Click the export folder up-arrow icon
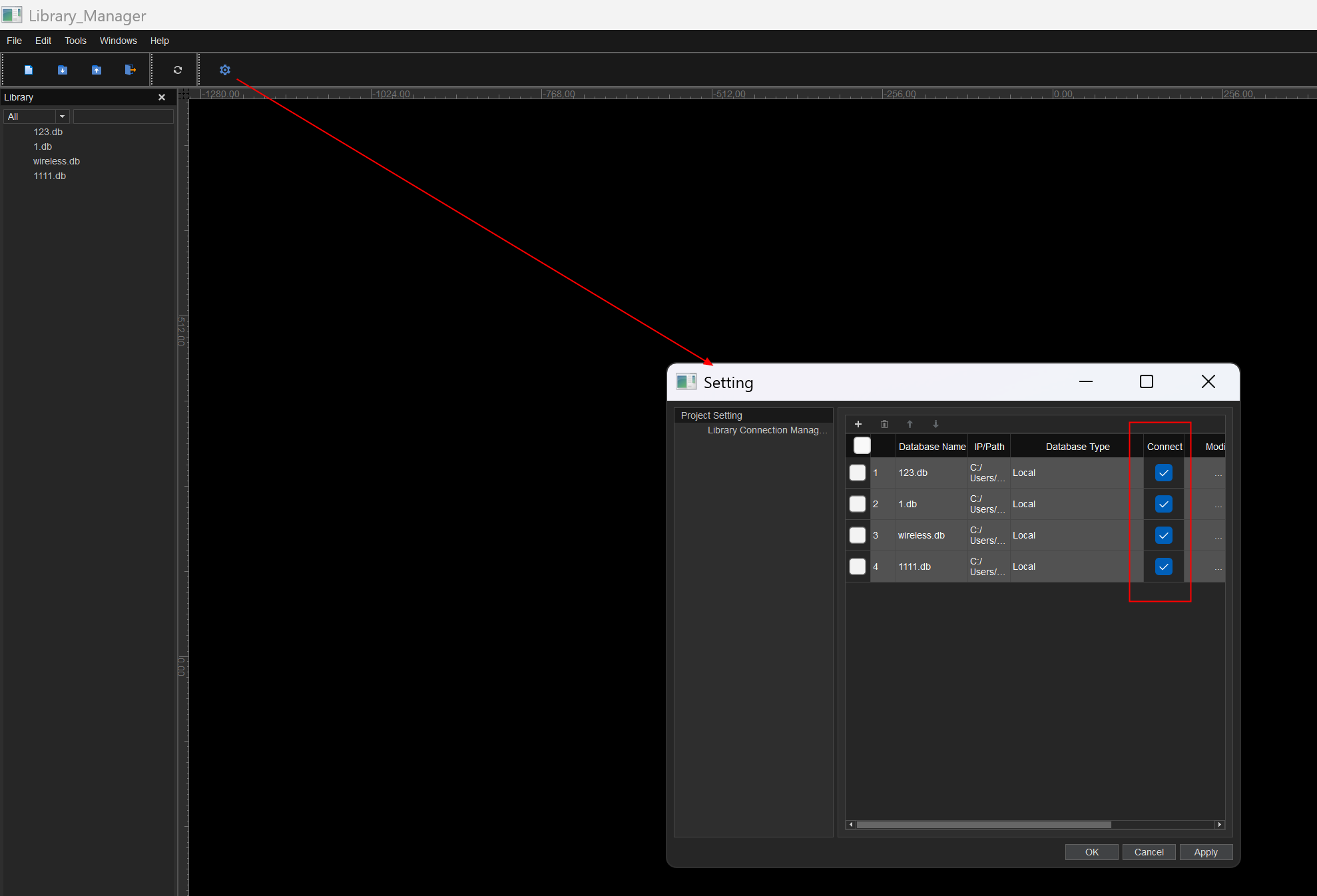This screenshot has height=896, width=1317. [x=97, y=70]
